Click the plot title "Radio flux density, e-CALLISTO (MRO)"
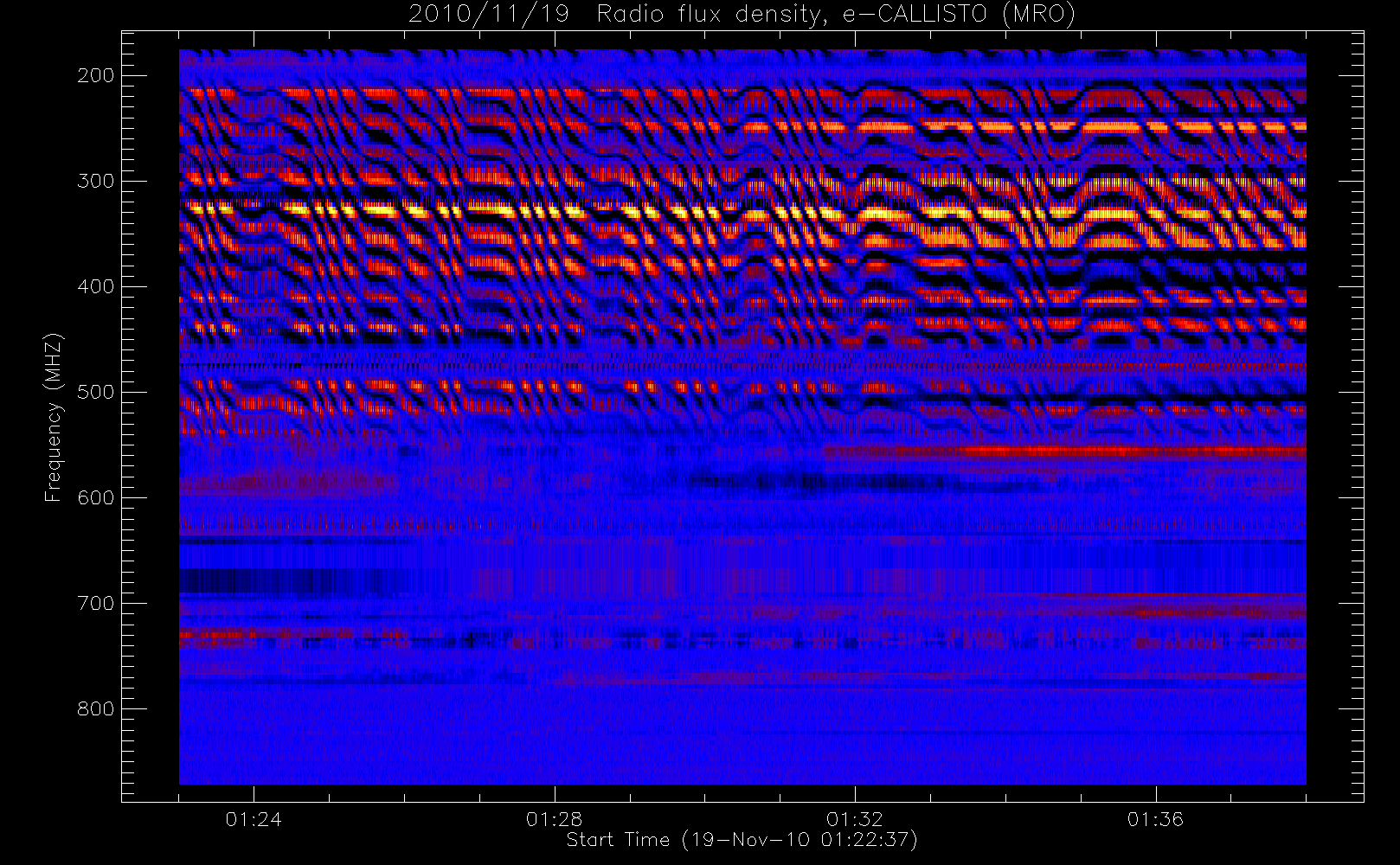This screenshot has height=865, width=1400. (836, 14)
